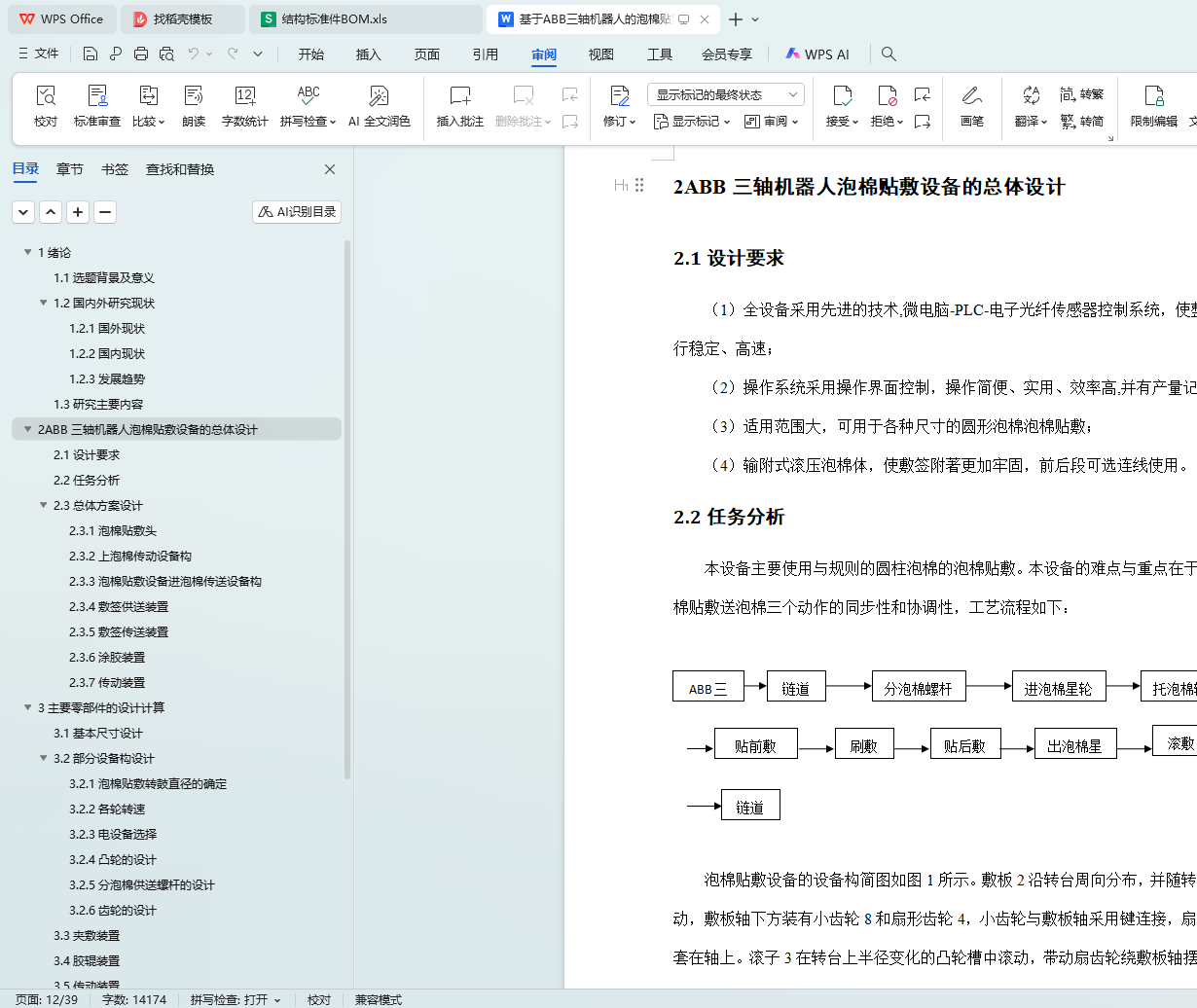
Task: Click the minus button in outline pane
Action: click(105, 211)
